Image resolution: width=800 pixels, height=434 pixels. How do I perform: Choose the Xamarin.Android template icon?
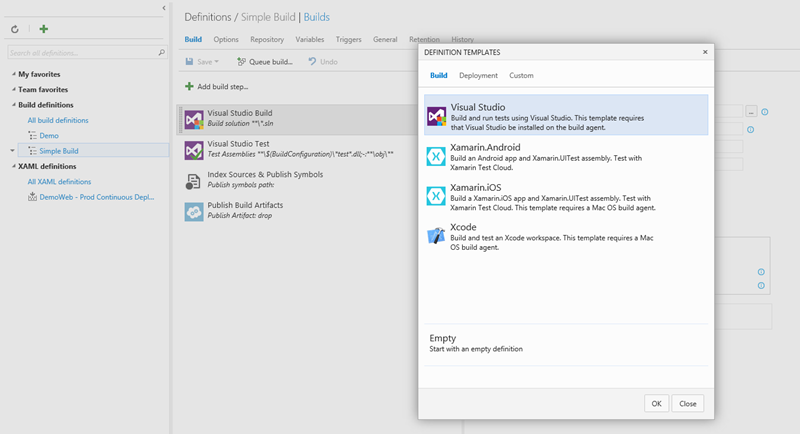436,155
